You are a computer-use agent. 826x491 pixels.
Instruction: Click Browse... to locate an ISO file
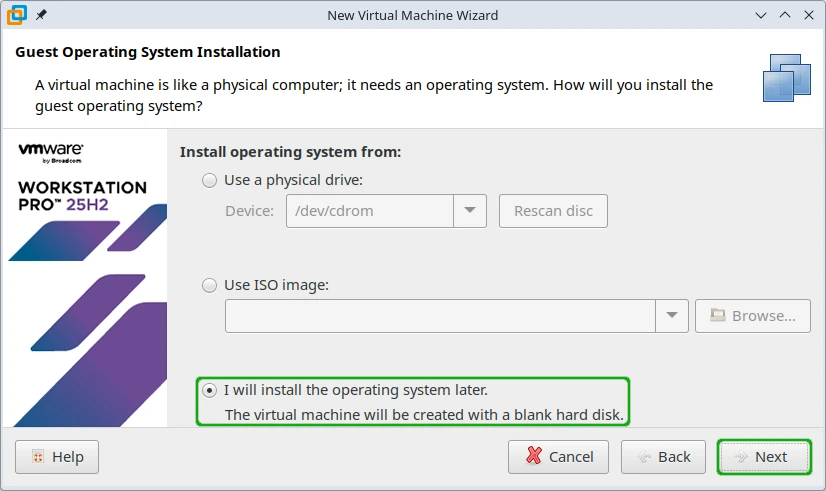point(753,316)
